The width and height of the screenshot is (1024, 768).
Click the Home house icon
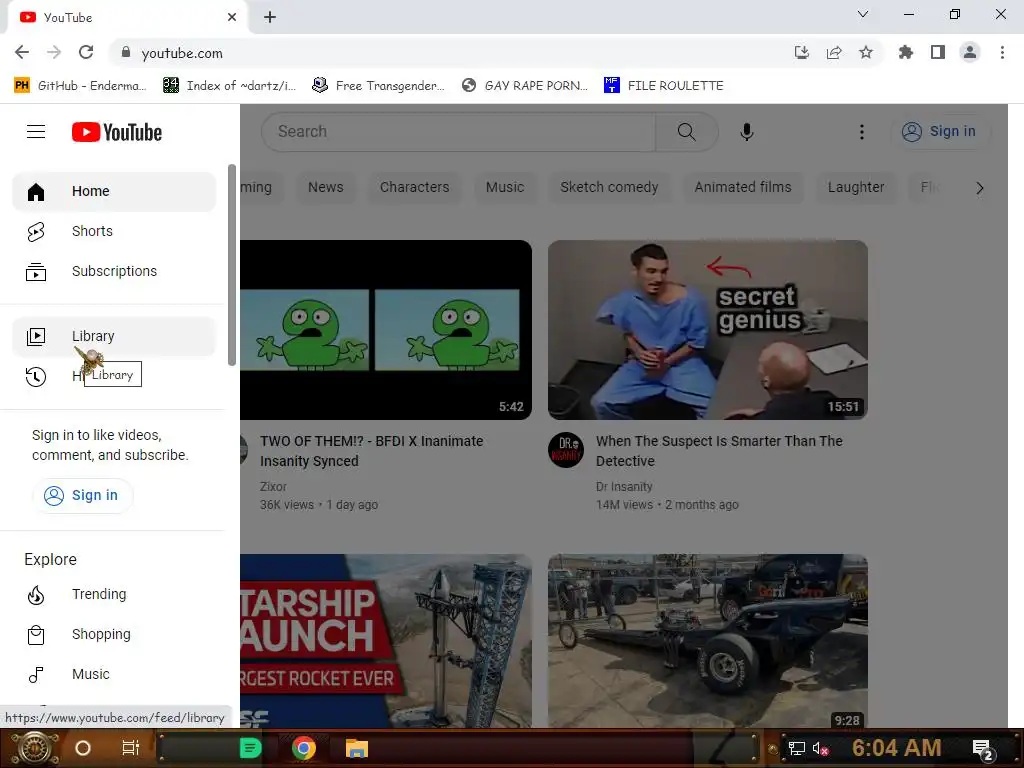[36, 192]
